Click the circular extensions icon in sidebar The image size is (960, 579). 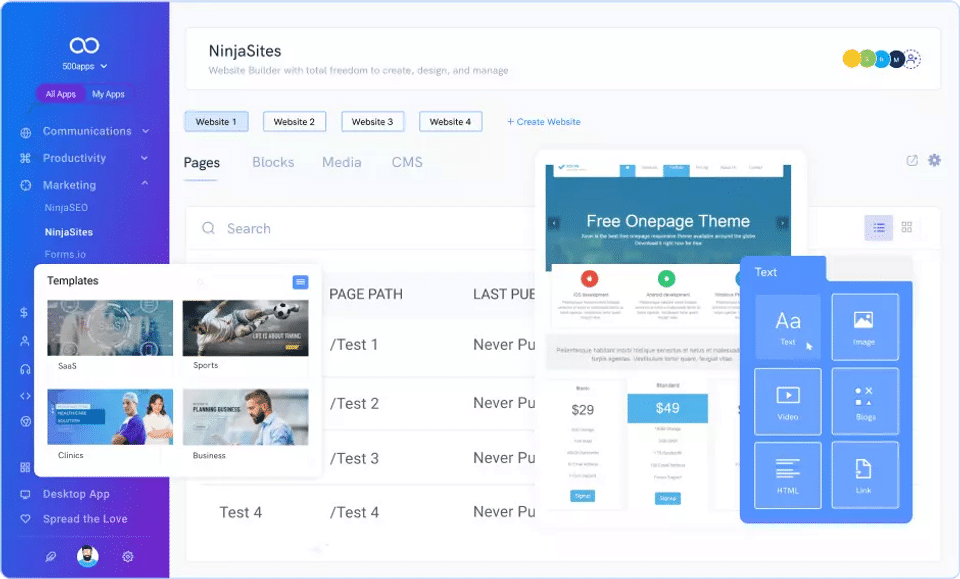[25, 421]
